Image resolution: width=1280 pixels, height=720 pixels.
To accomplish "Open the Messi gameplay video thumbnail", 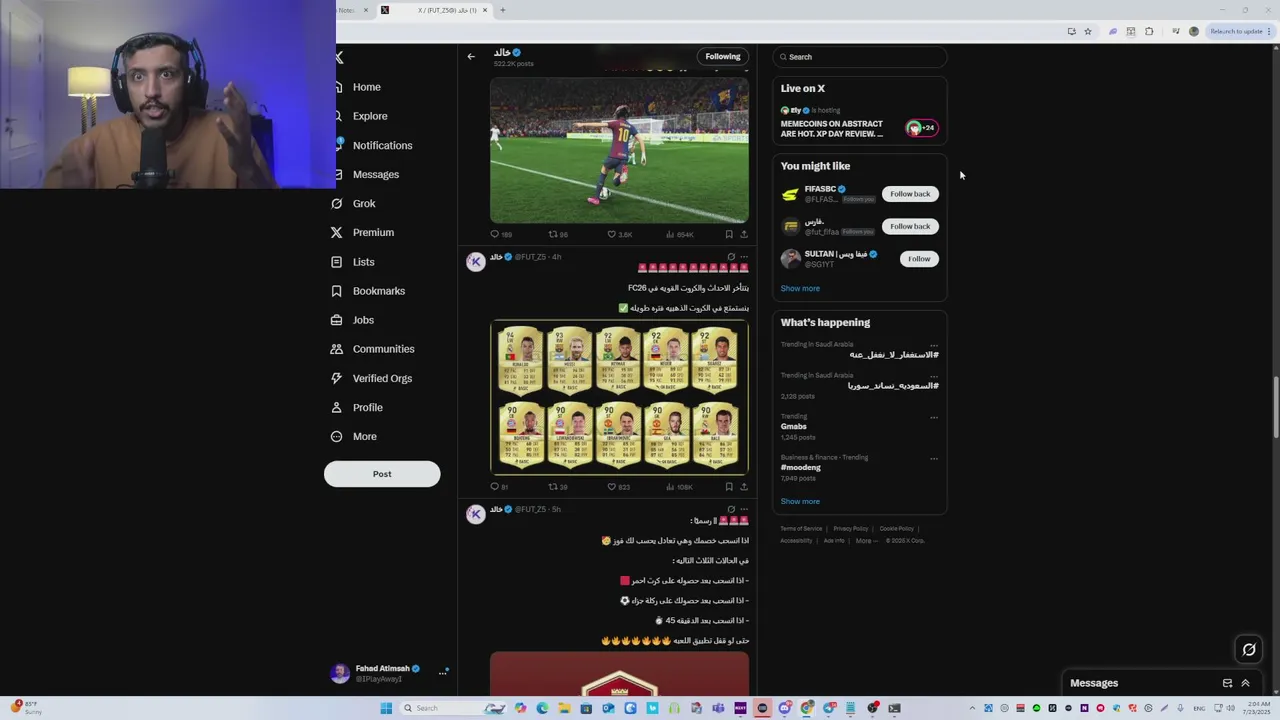I will point(619,150).
